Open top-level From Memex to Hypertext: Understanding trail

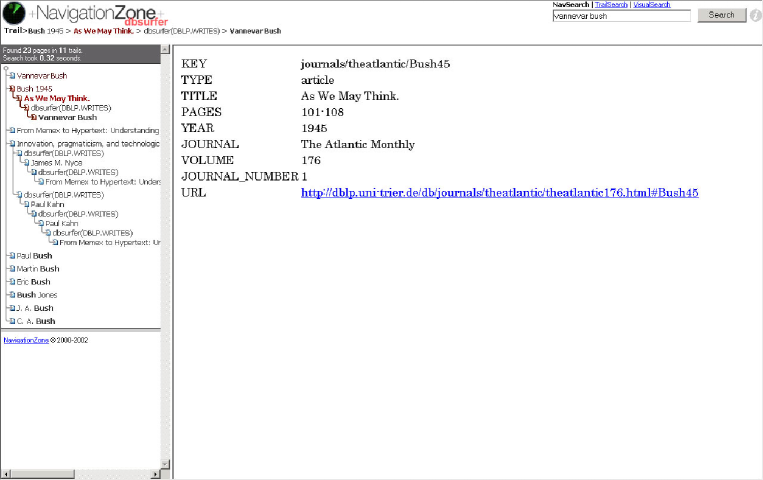click(88, 130)
